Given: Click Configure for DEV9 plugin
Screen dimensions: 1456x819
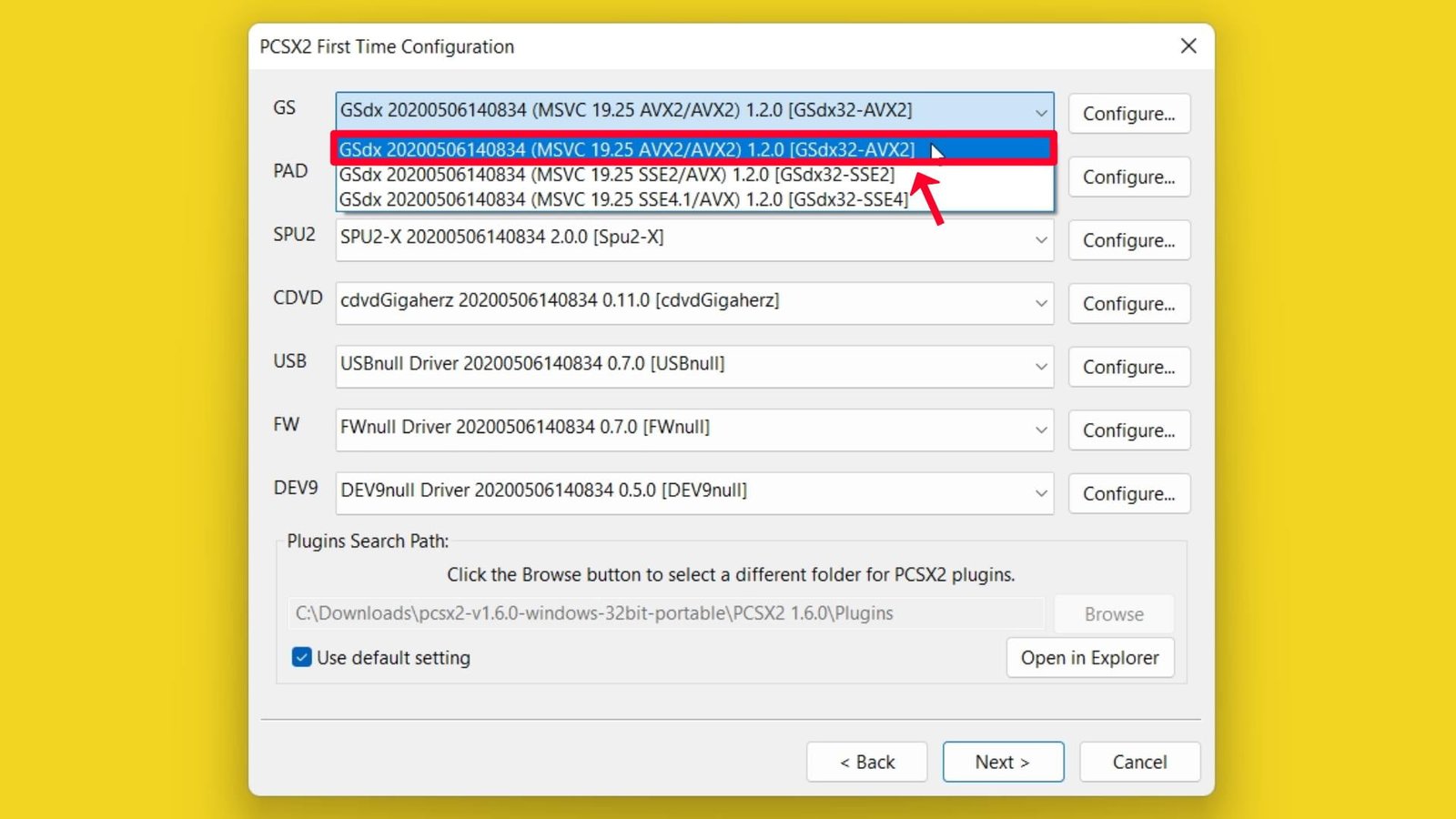Looking at the screenshot, I should click(x=1129, y=493).
